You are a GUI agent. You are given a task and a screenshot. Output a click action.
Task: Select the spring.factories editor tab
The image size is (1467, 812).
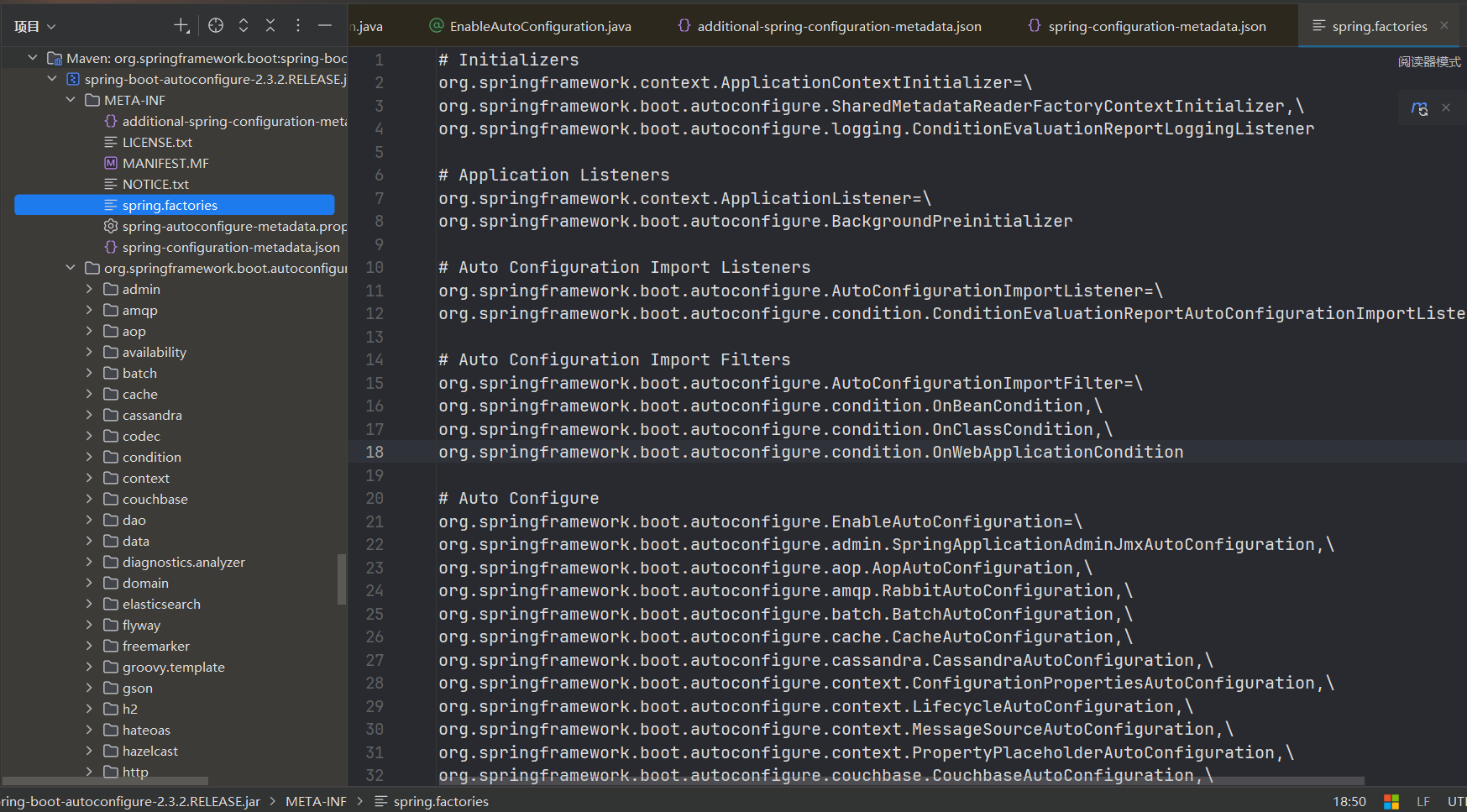tap(1379, 26)
